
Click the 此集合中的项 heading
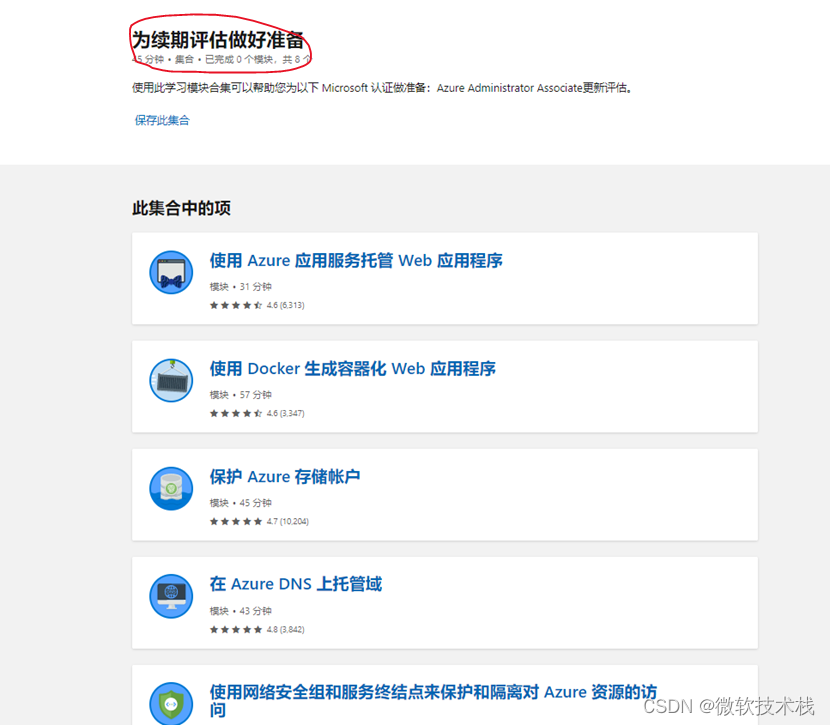[181, 208]
